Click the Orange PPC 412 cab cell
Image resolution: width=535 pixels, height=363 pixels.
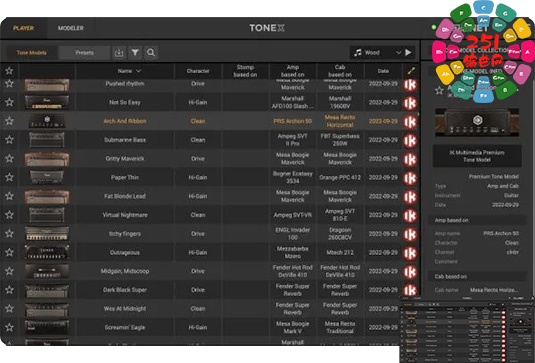point(340,177)
